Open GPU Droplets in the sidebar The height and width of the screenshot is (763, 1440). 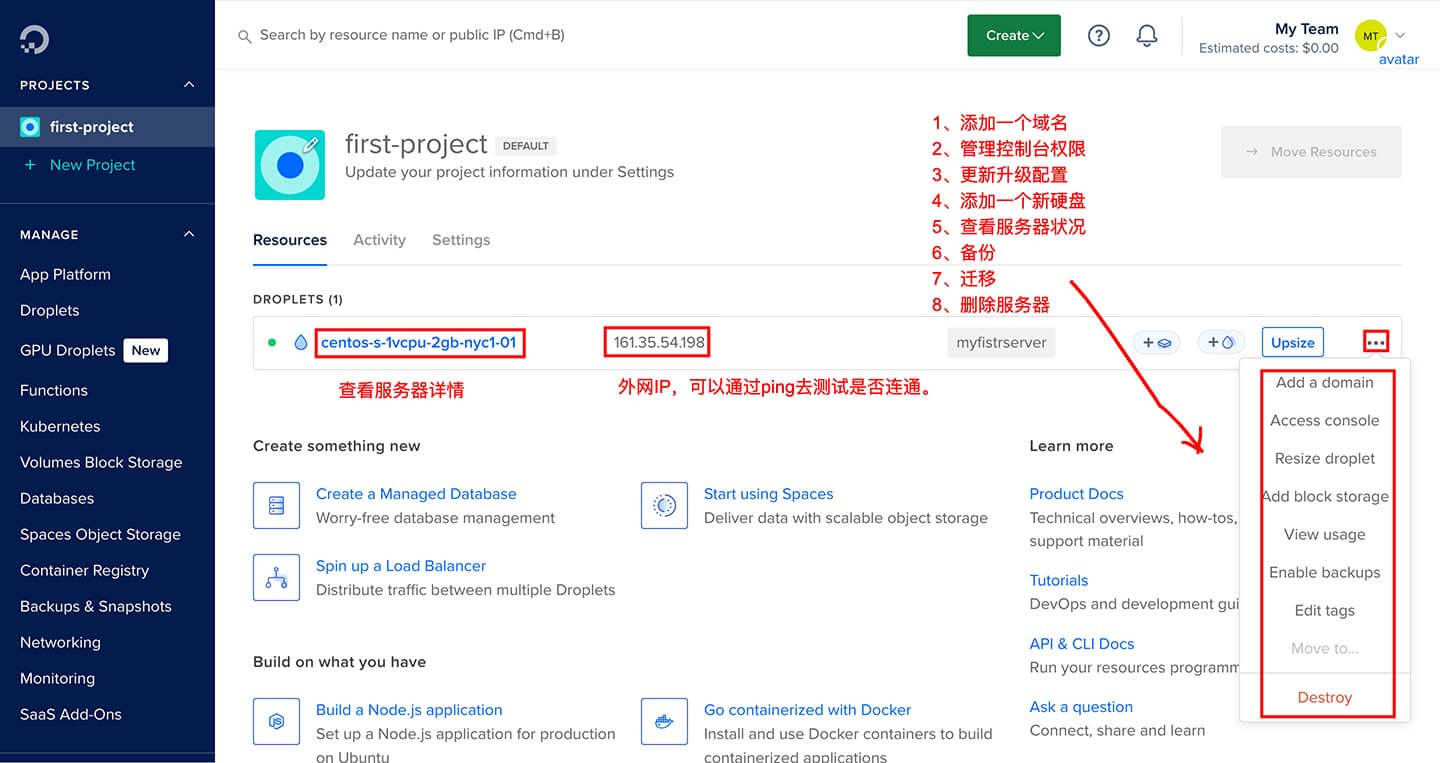tap(67, 350)
